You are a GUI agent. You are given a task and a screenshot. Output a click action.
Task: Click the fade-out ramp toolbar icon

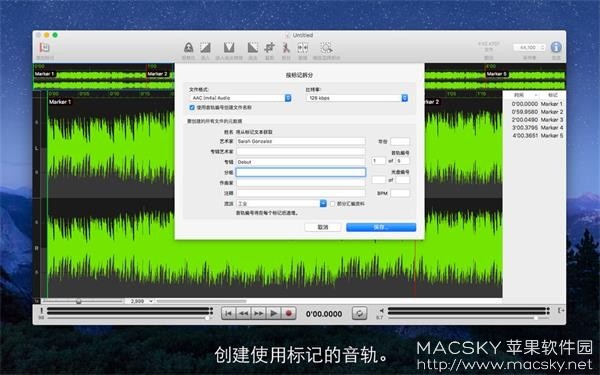pos(253,47)
